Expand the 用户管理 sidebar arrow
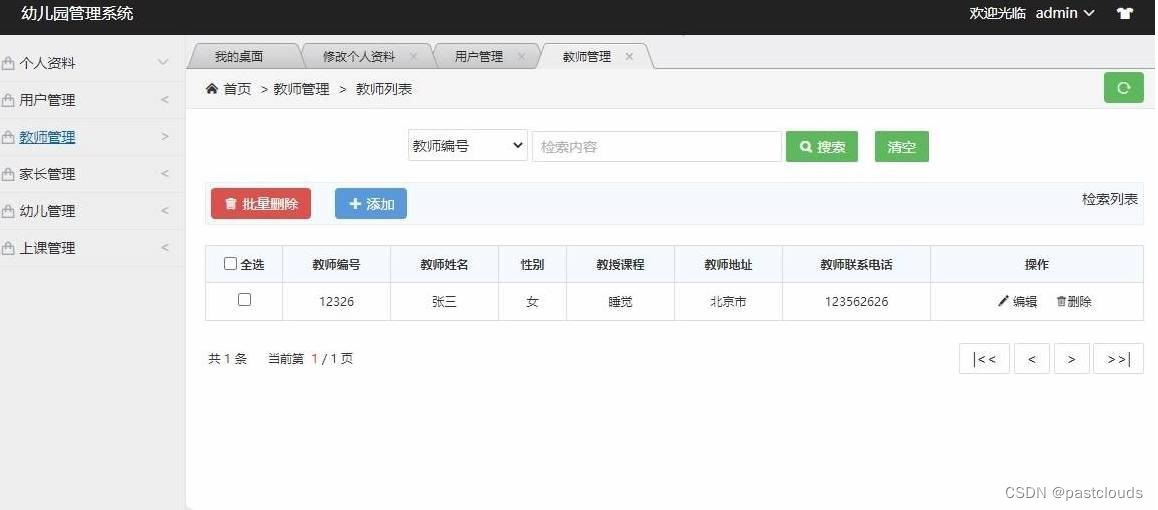Screen dimensions: 1158x510 [x=165, y=100]
